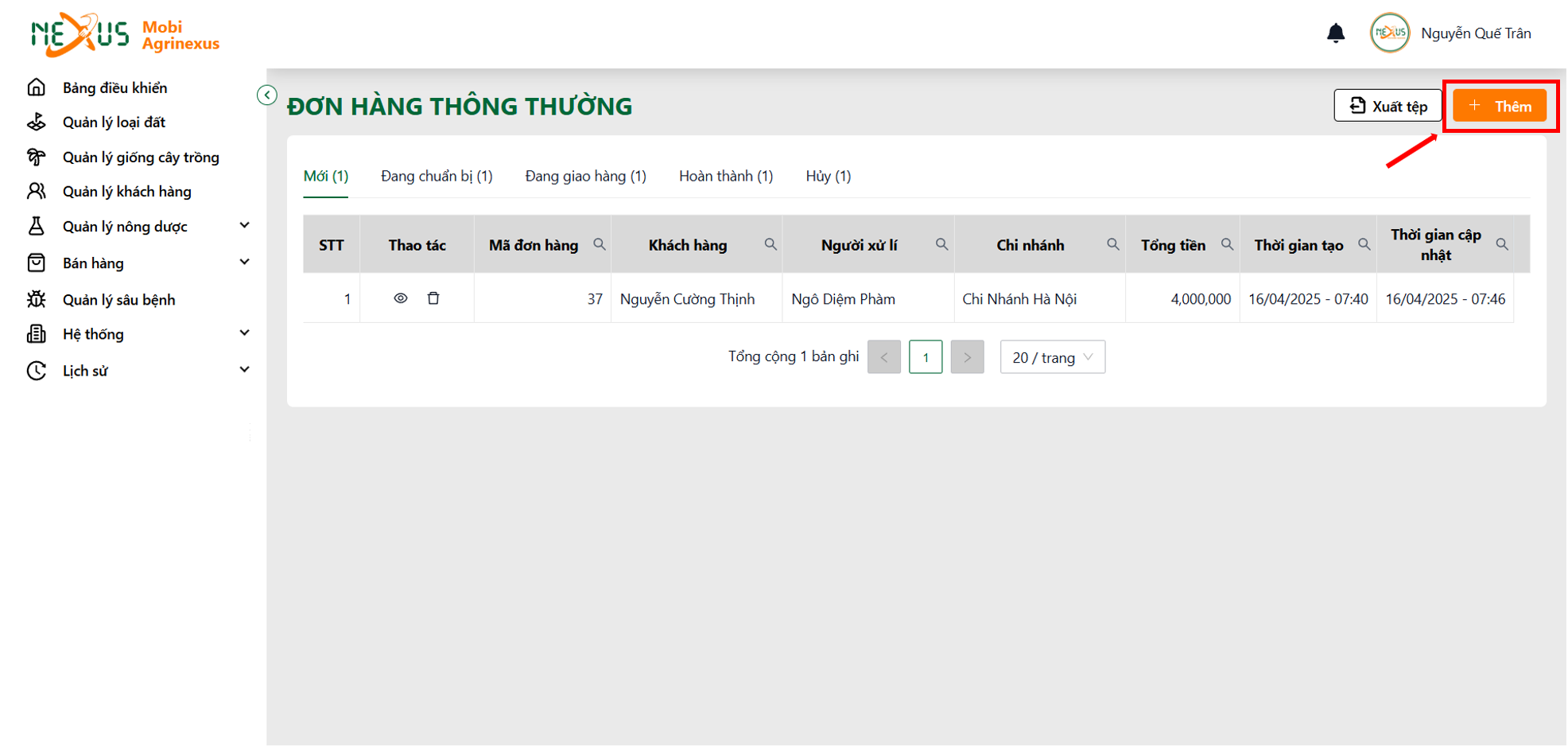Click the Quản lý loại đất icon
1568x747 pixels.
(37, 122)
